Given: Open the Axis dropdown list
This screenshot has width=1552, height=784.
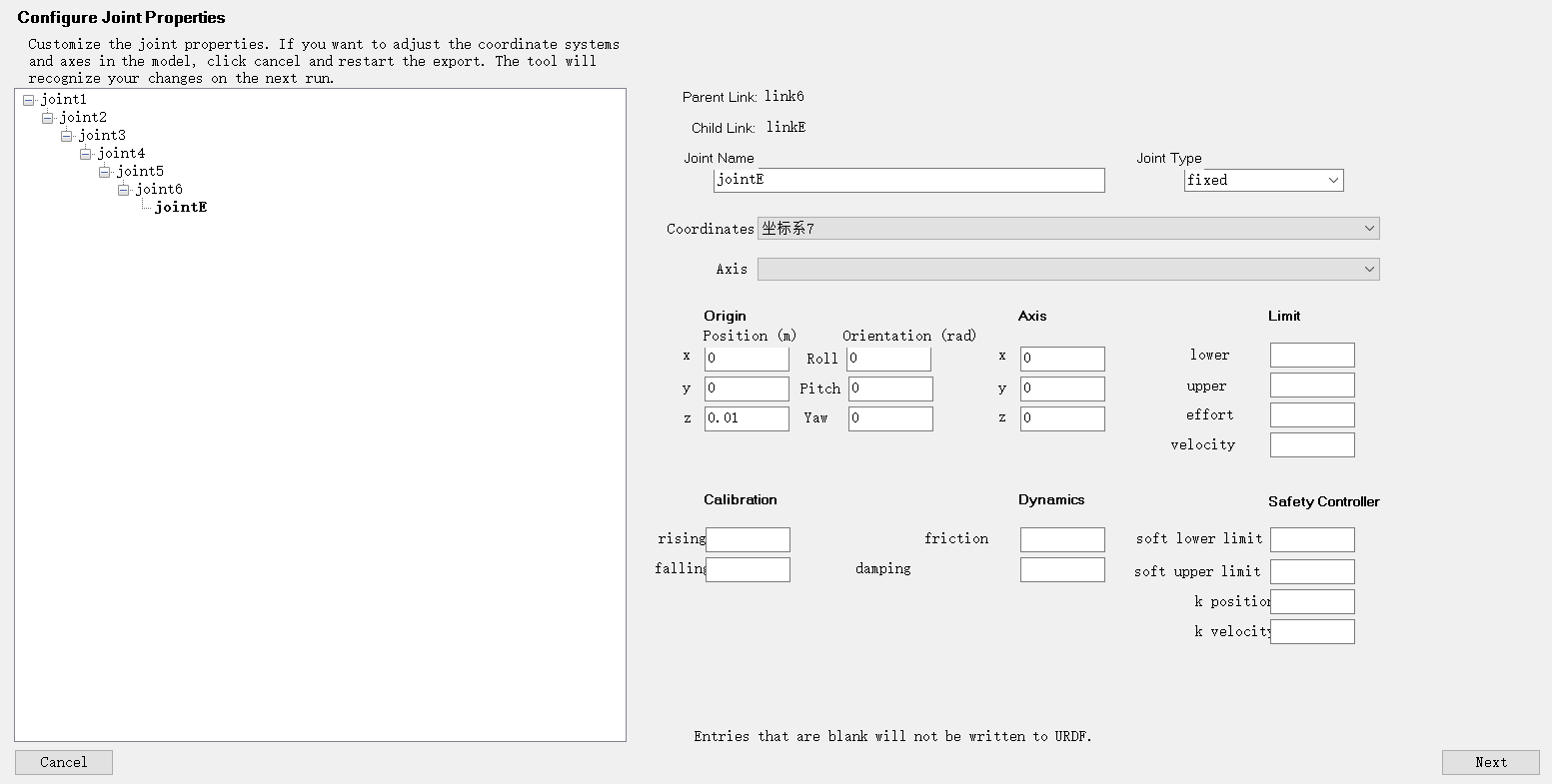Looking at the screenshot, I should [1068, 269].
